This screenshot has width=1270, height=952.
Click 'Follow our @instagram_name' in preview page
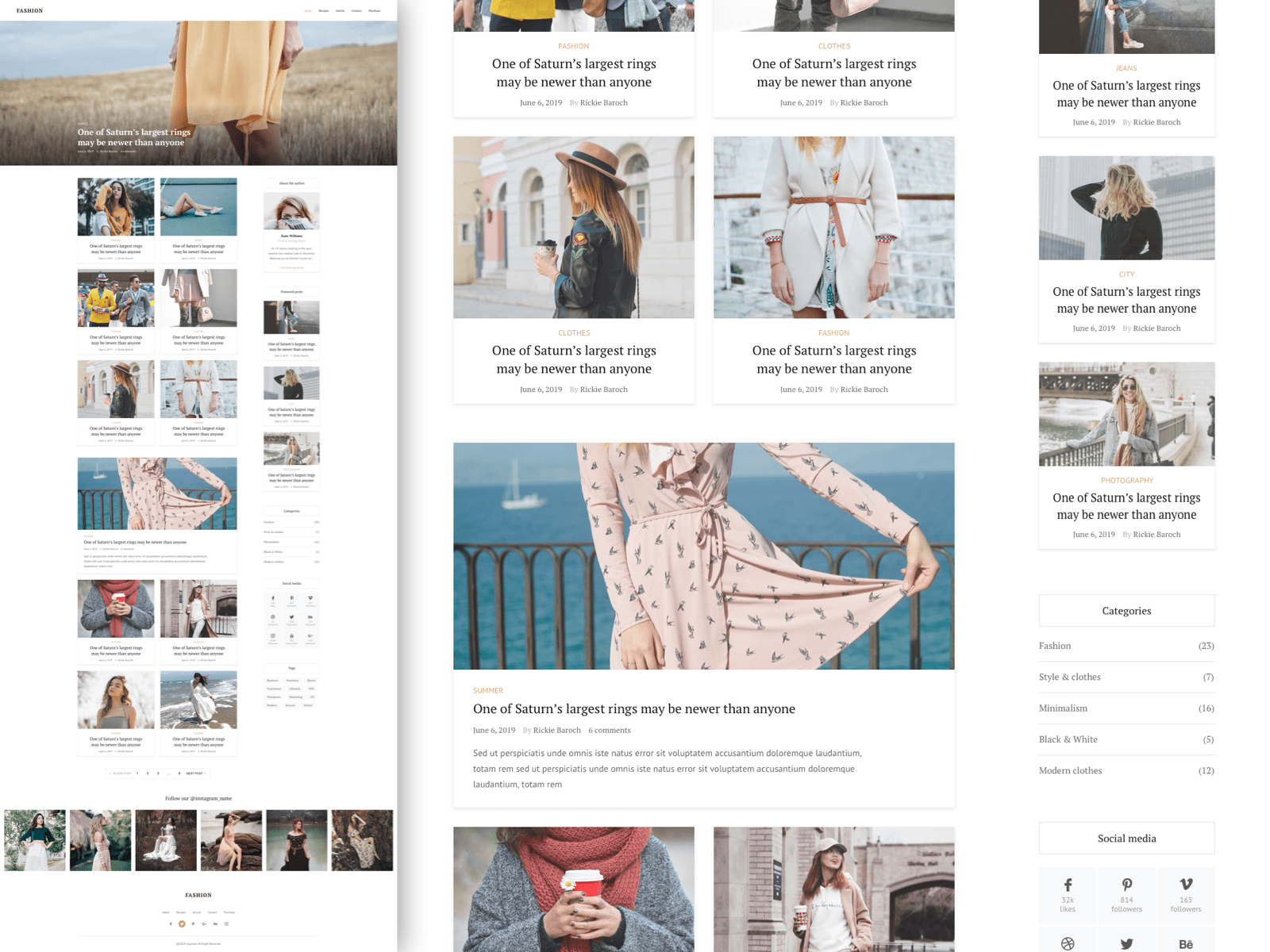click(198, 798)
